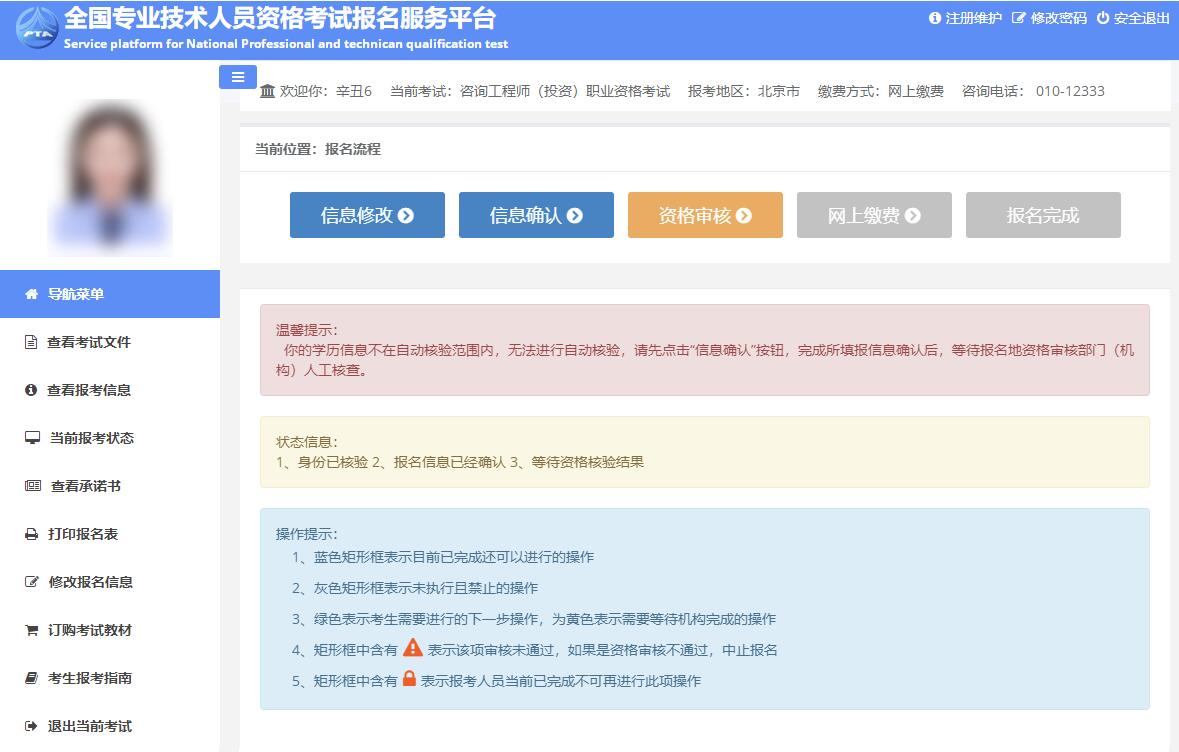
Task: Click the gray 报名完成 step button
Action: point(1043,215)
